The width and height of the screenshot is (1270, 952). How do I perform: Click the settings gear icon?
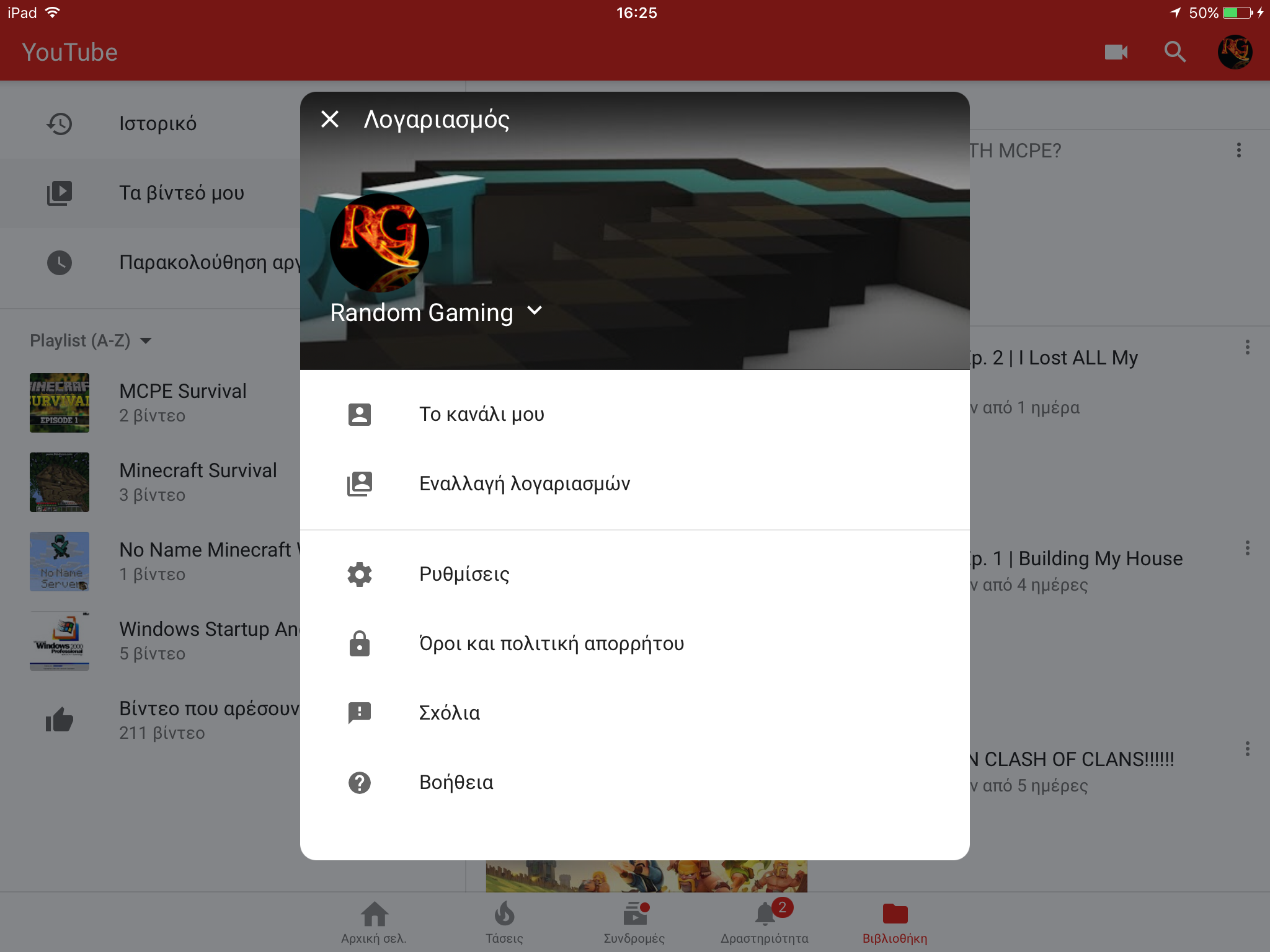tap(360, 574)
